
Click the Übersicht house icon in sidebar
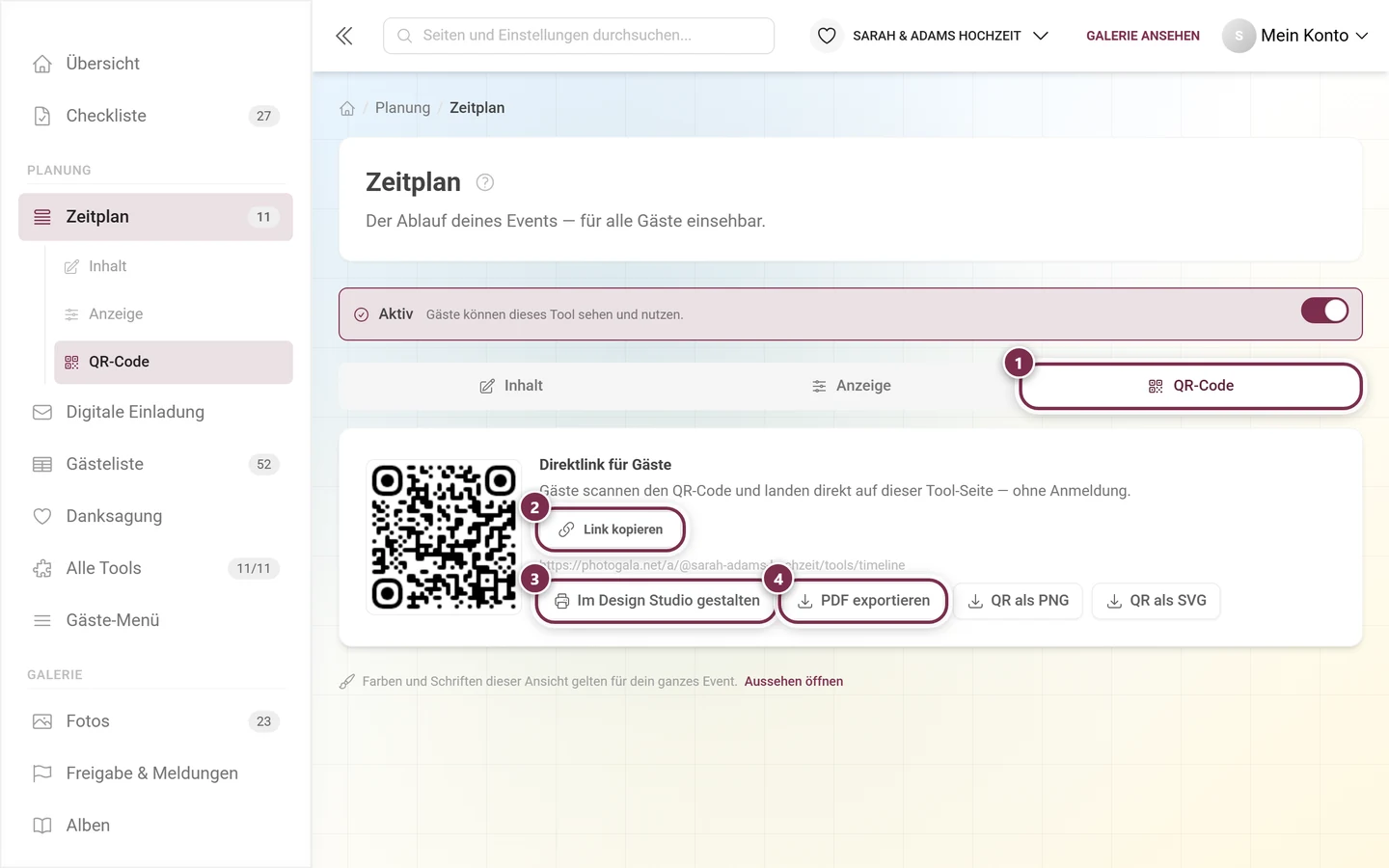point(42,64)
